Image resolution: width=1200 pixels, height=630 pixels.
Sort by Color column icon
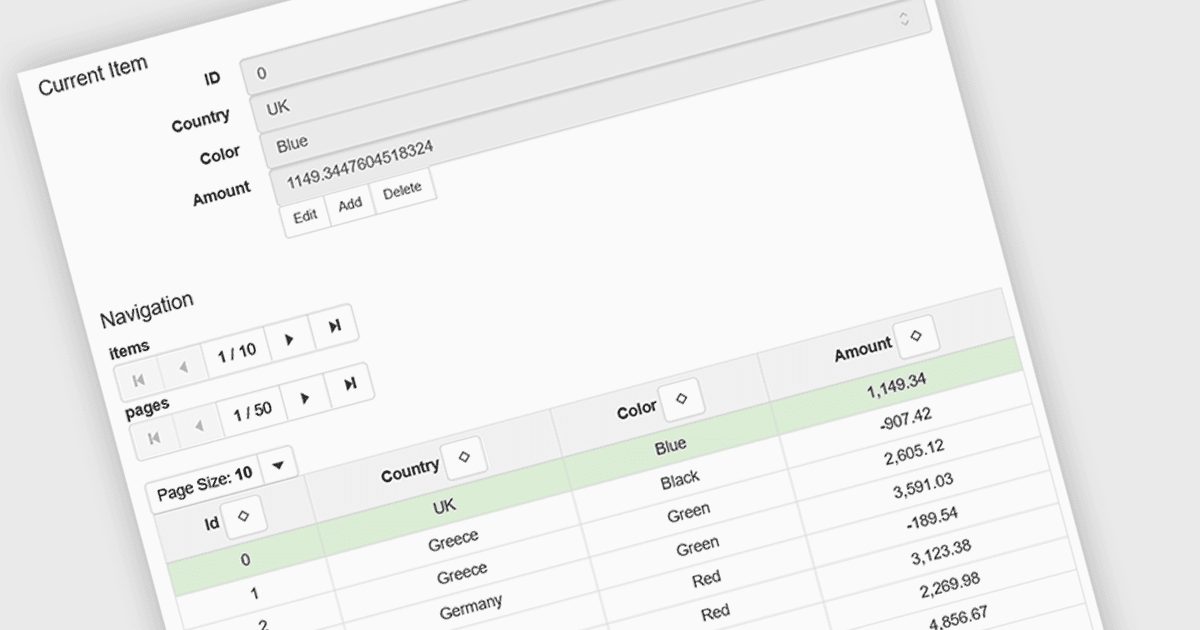(x=681, y=399)
